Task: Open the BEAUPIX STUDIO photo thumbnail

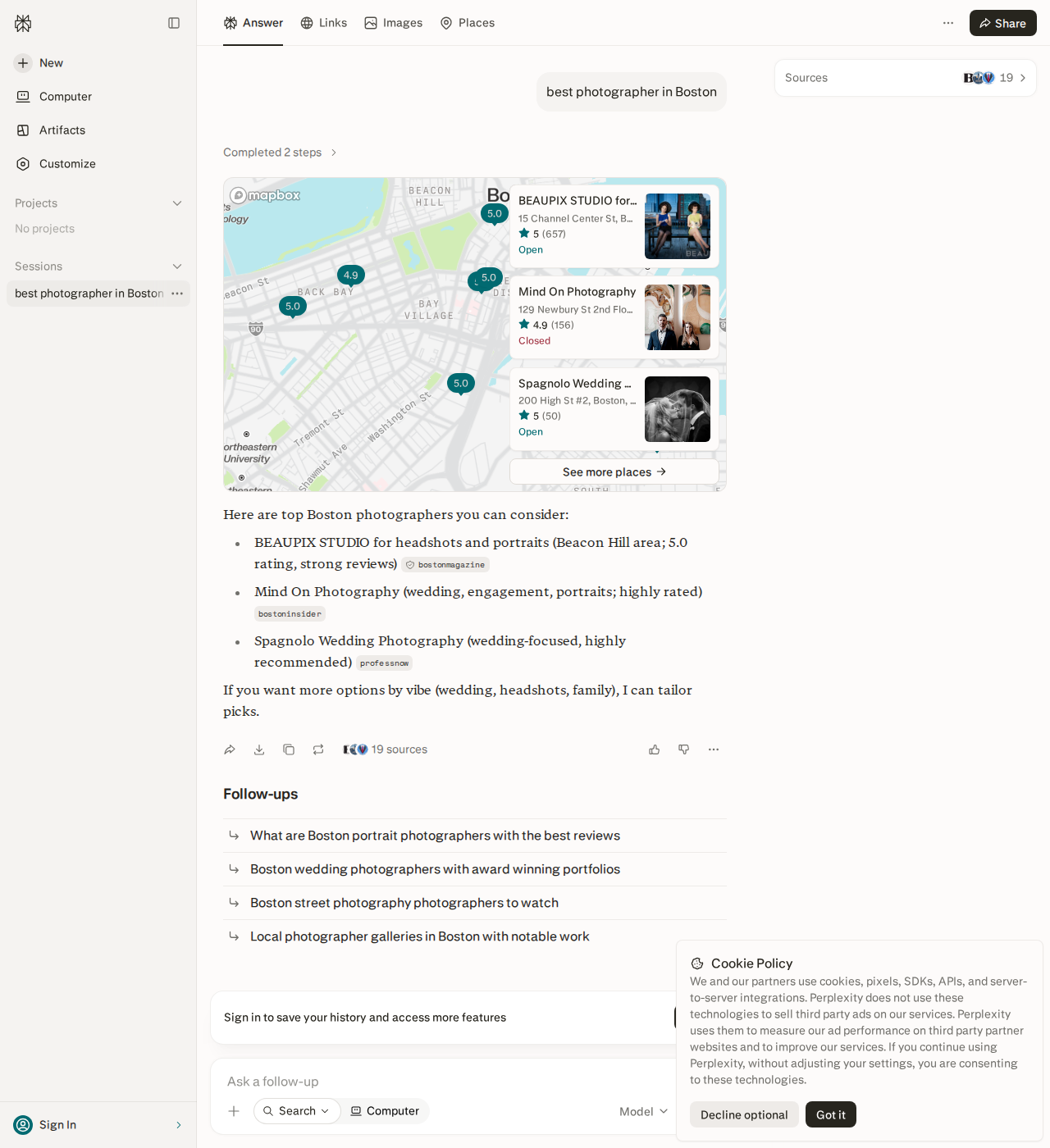Action: click(x=678, y=226)
